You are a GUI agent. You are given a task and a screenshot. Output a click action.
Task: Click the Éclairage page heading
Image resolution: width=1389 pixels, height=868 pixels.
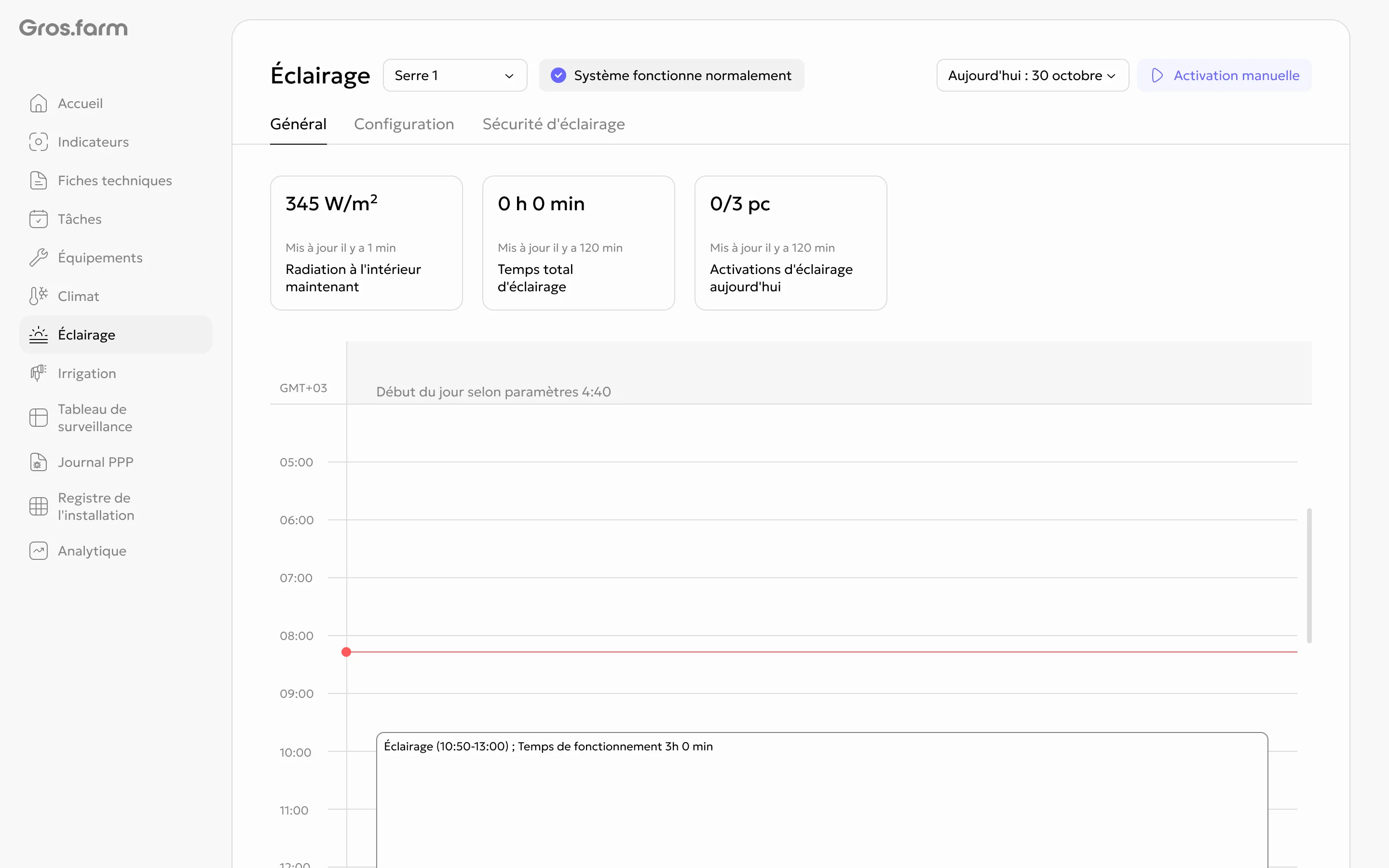320,75
